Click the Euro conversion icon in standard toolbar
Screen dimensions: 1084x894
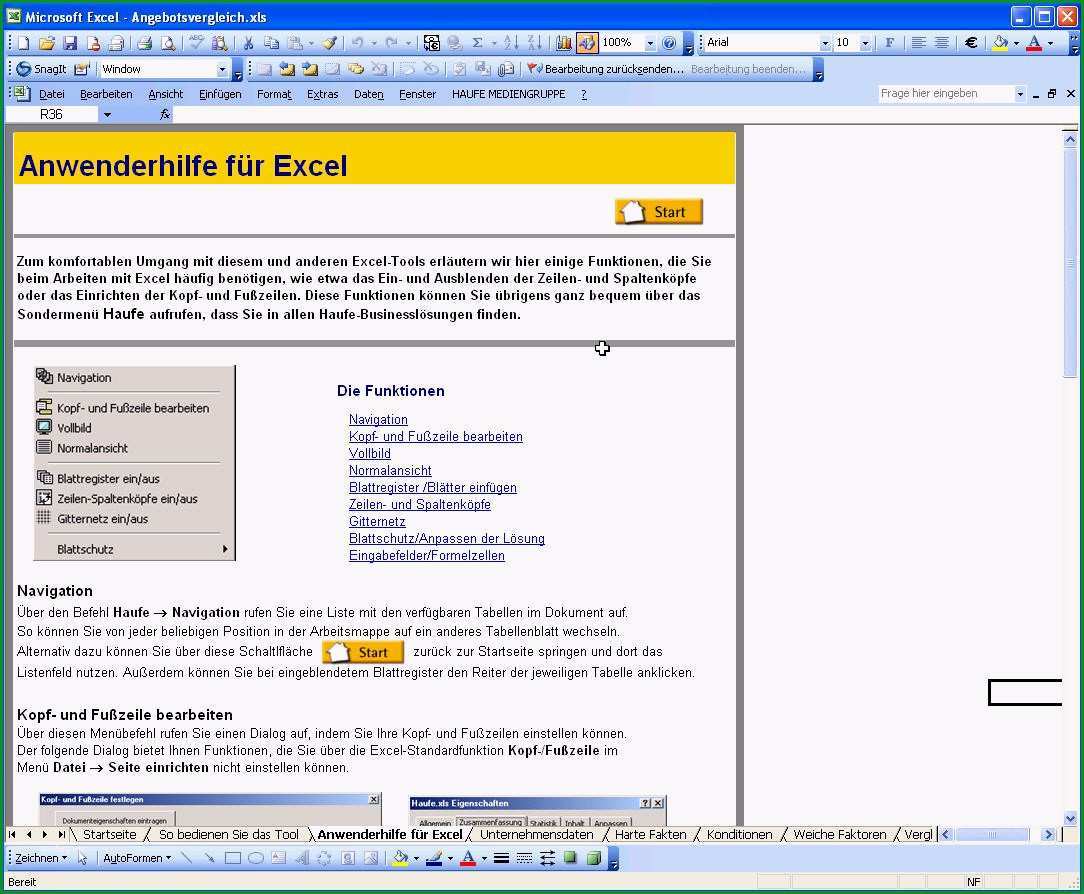(431, 43)
